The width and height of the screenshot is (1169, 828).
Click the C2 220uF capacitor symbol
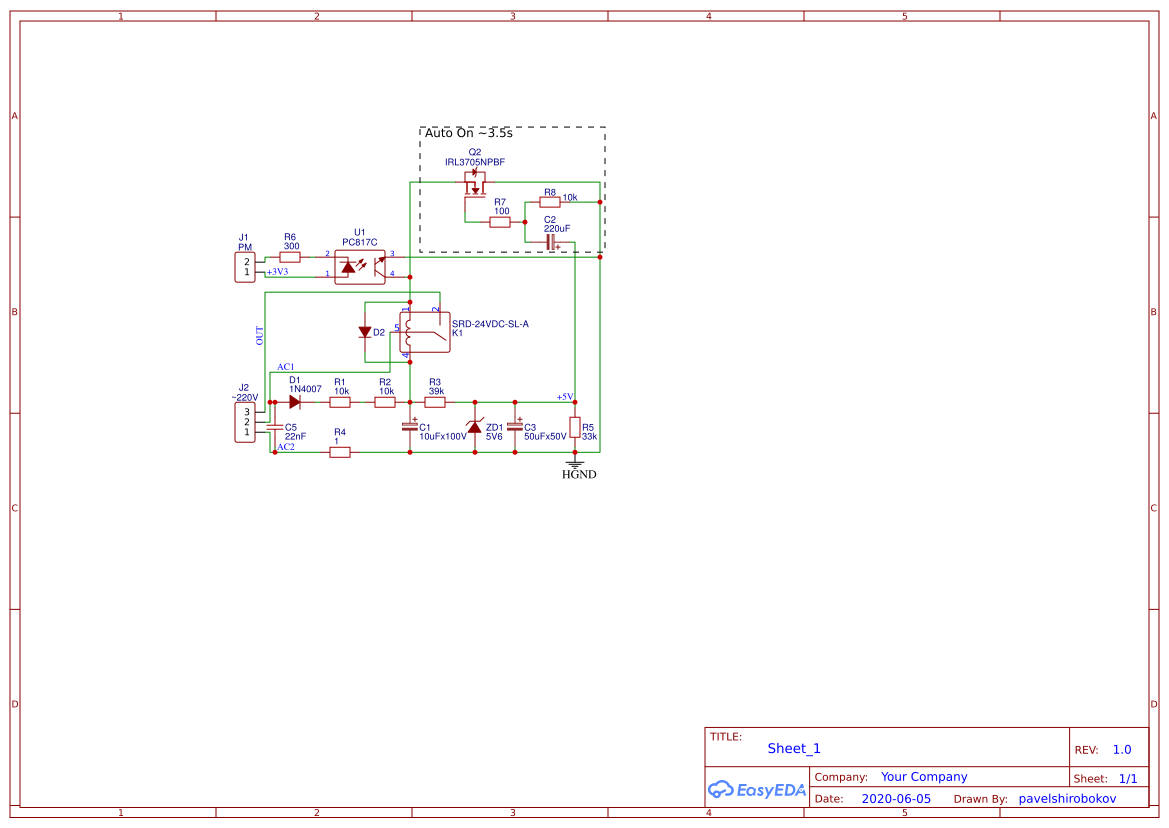[551, 241]
